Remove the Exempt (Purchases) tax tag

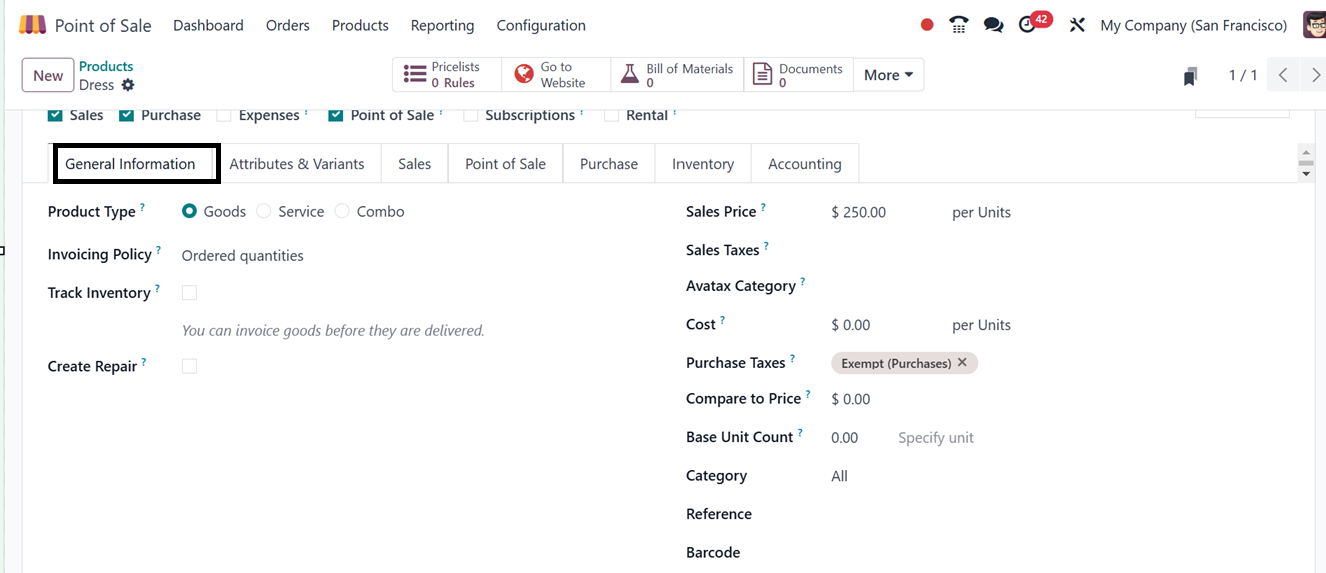(962, 363)
